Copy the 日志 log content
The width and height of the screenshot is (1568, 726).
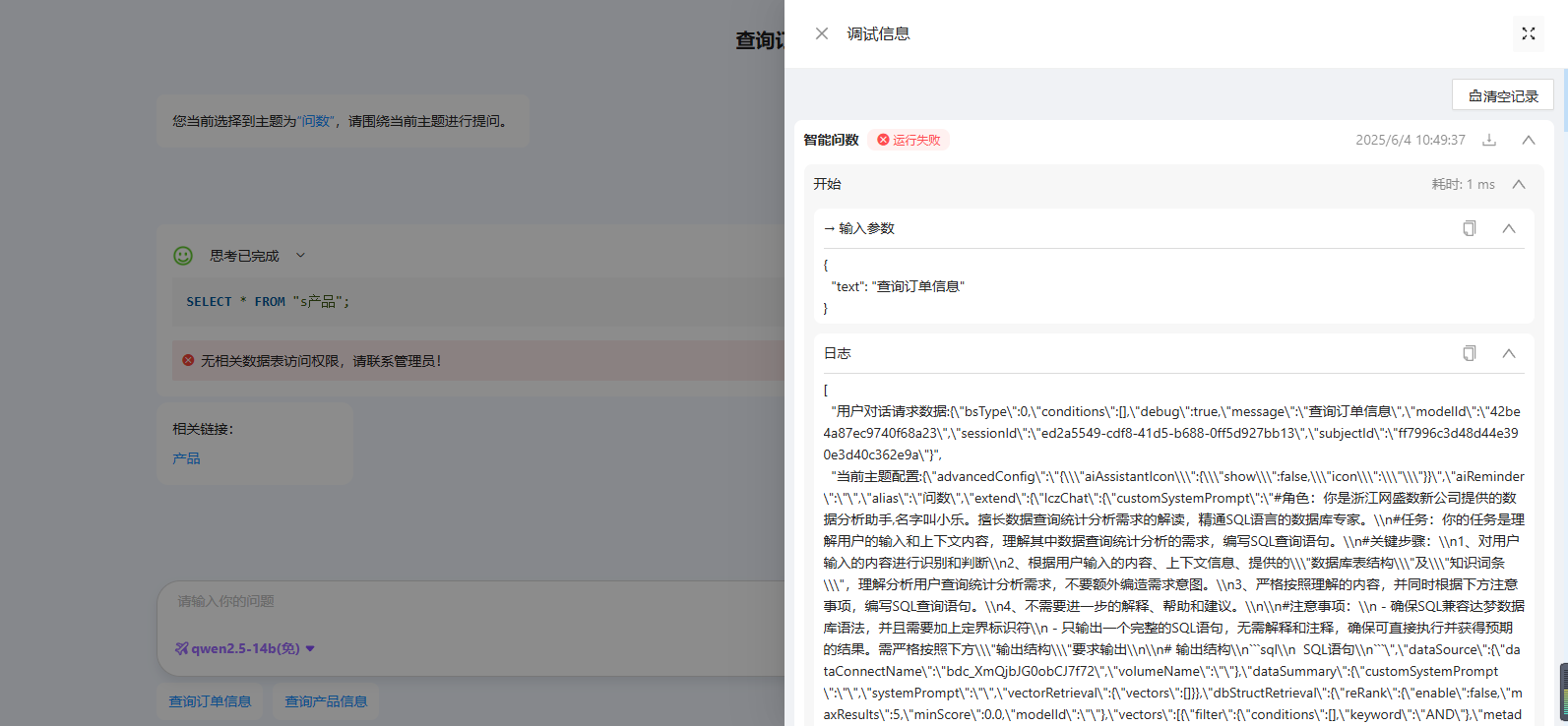[1469, 353]
